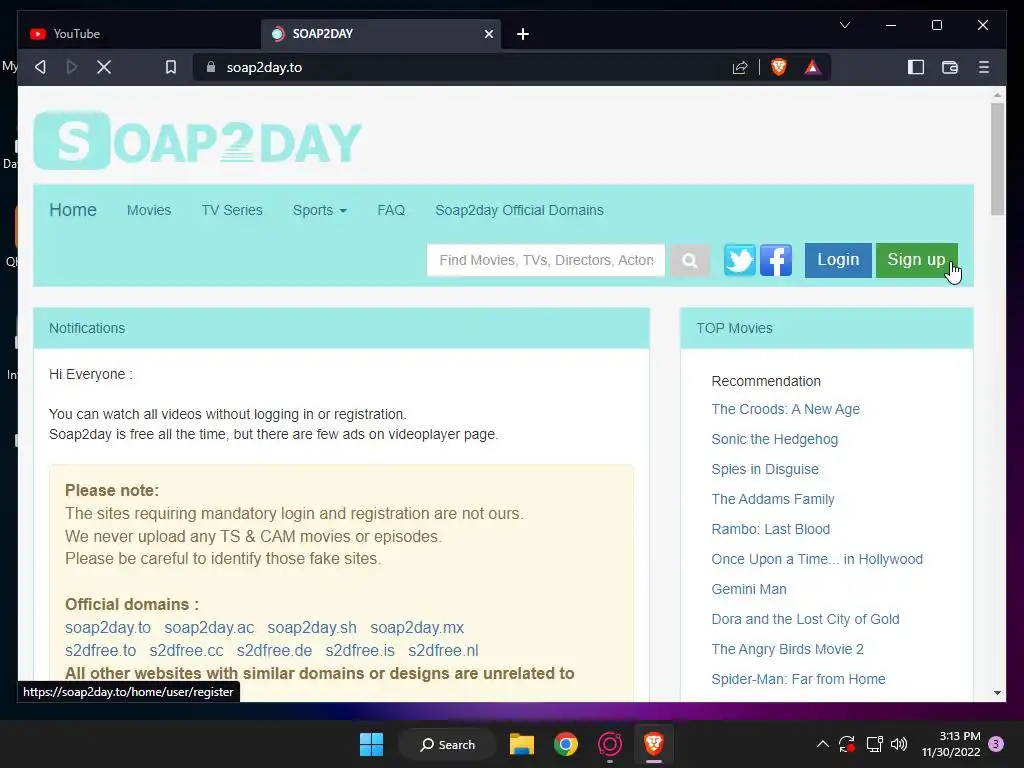Open the Movies nav item
Viewport: 1024px width, 768px height.
coord(149,210)
